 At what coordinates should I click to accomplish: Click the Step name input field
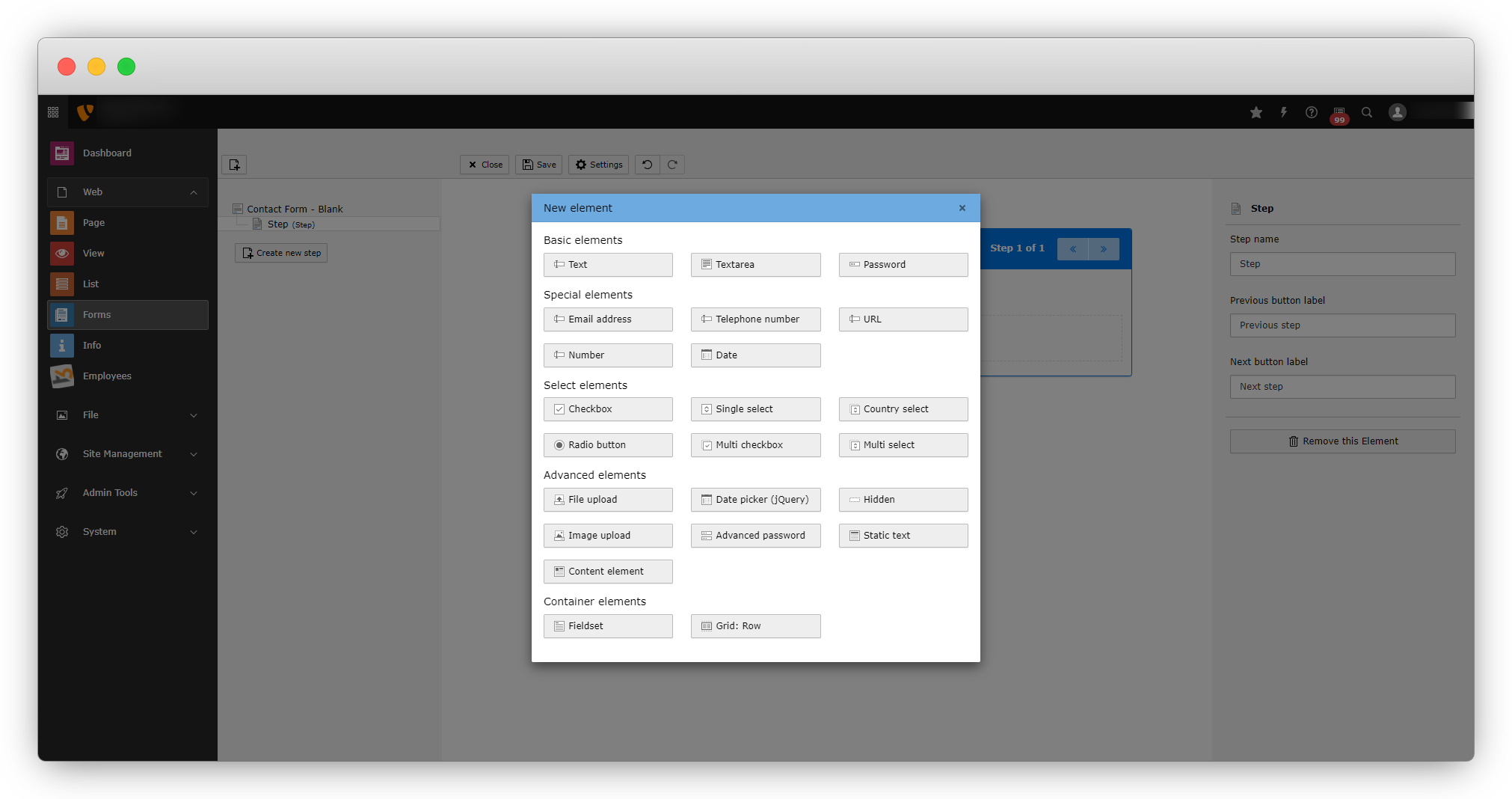(1342, 264)
